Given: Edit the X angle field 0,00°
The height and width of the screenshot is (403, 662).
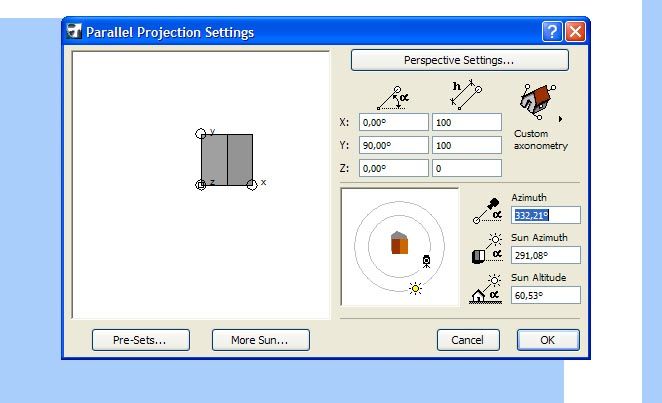Looking at the screenshot, I should click(393, 122).
